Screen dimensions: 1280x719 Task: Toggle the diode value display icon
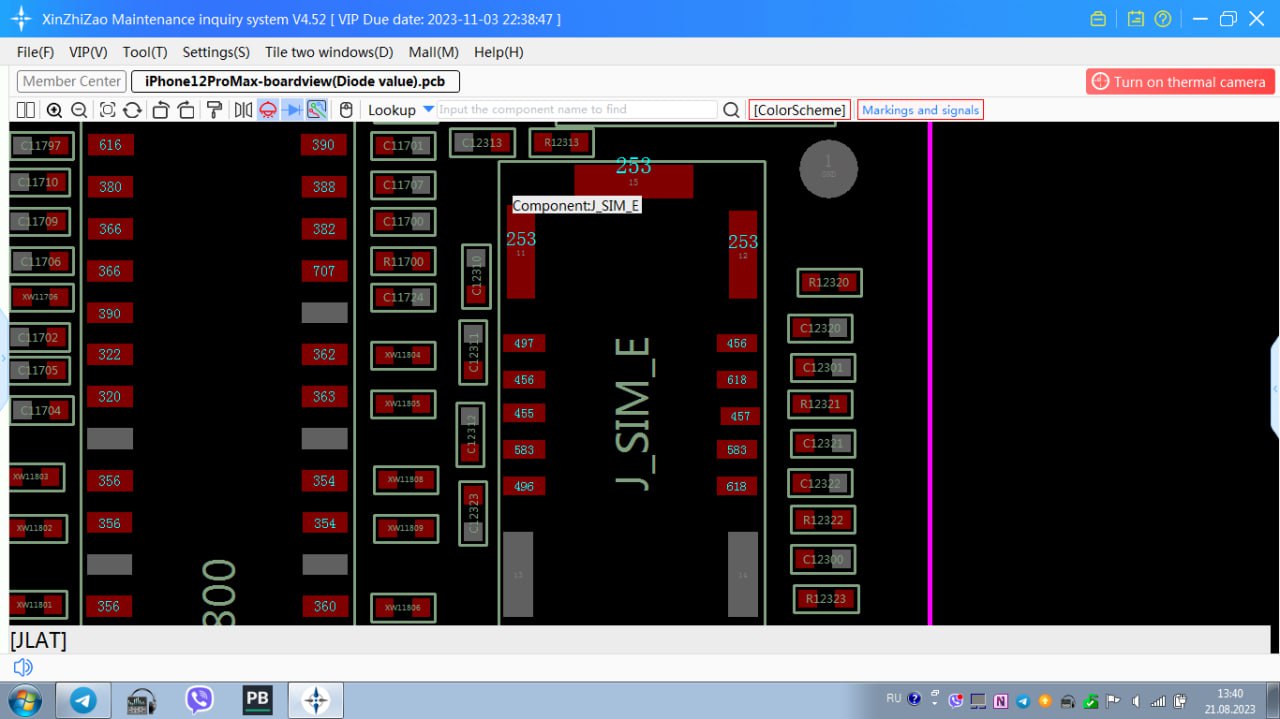click(x=292, y=110)
